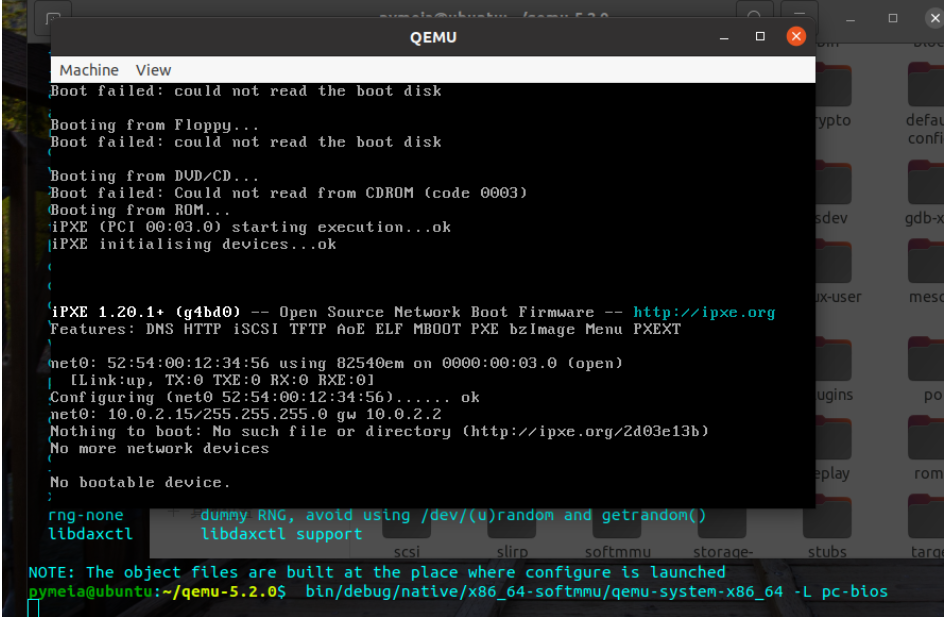Select the "slirp" folder label in Files
This screenshot has width=945, height=617.
pos(512,552)
